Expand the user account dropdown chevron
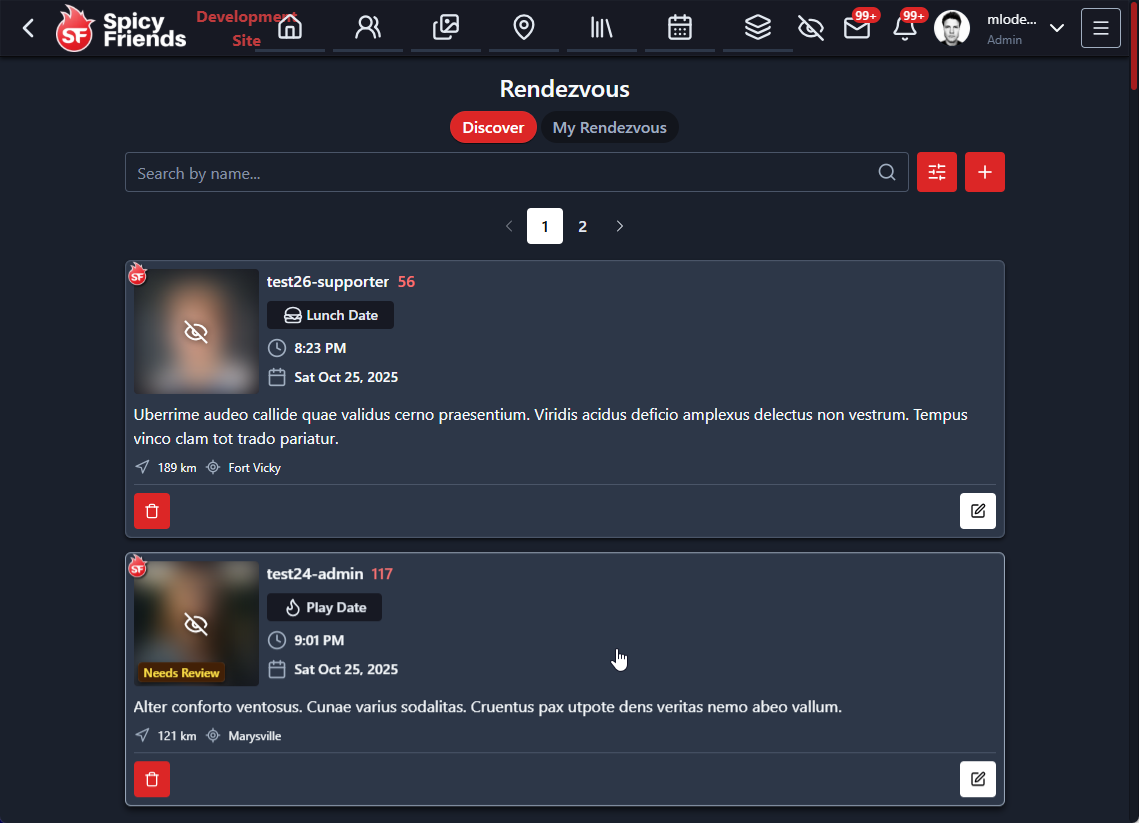1139x823 pixels. pyautogui.click(x=1056, y=28)
